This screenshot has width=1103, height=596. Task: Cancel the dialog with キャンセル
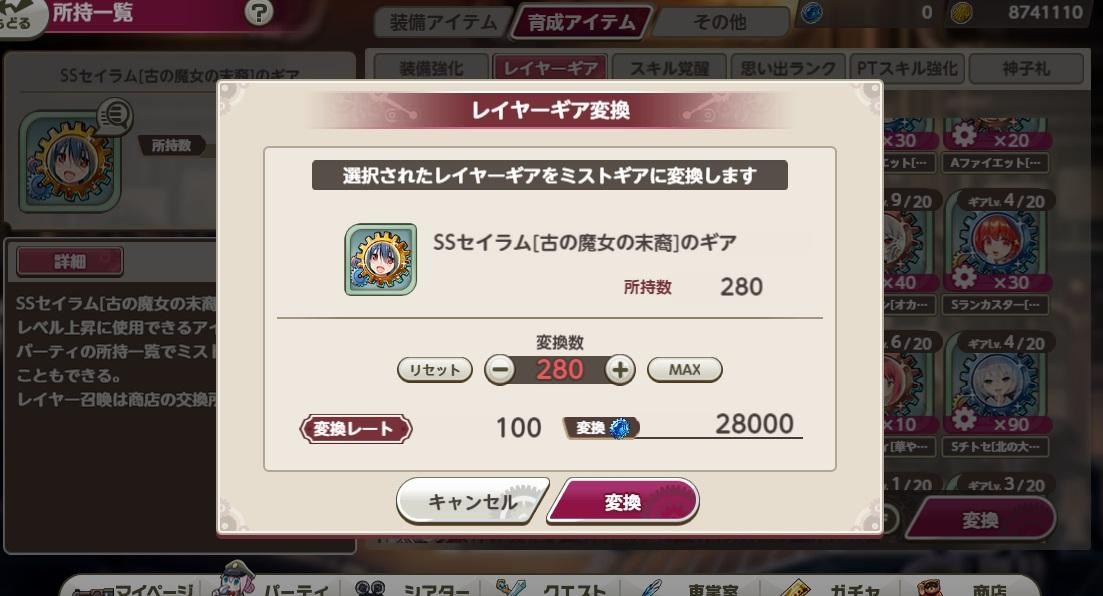(473, 502)
